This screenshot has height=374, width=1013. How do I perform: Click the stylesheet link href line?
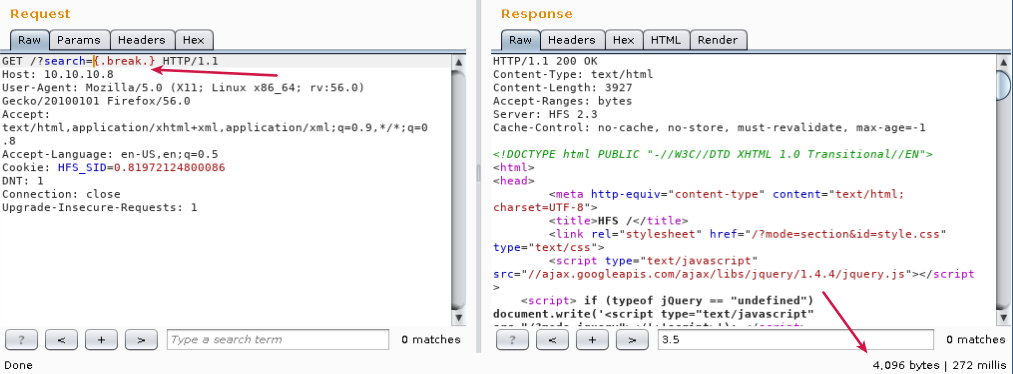747,234
